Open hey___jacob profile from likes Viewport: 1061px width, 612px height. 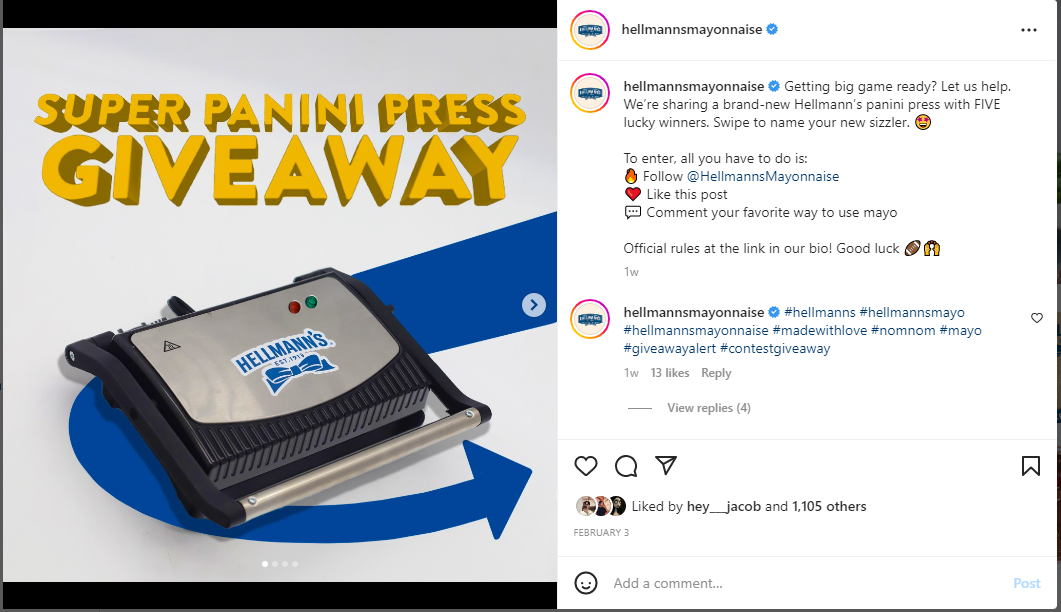(x=723, y=506)
